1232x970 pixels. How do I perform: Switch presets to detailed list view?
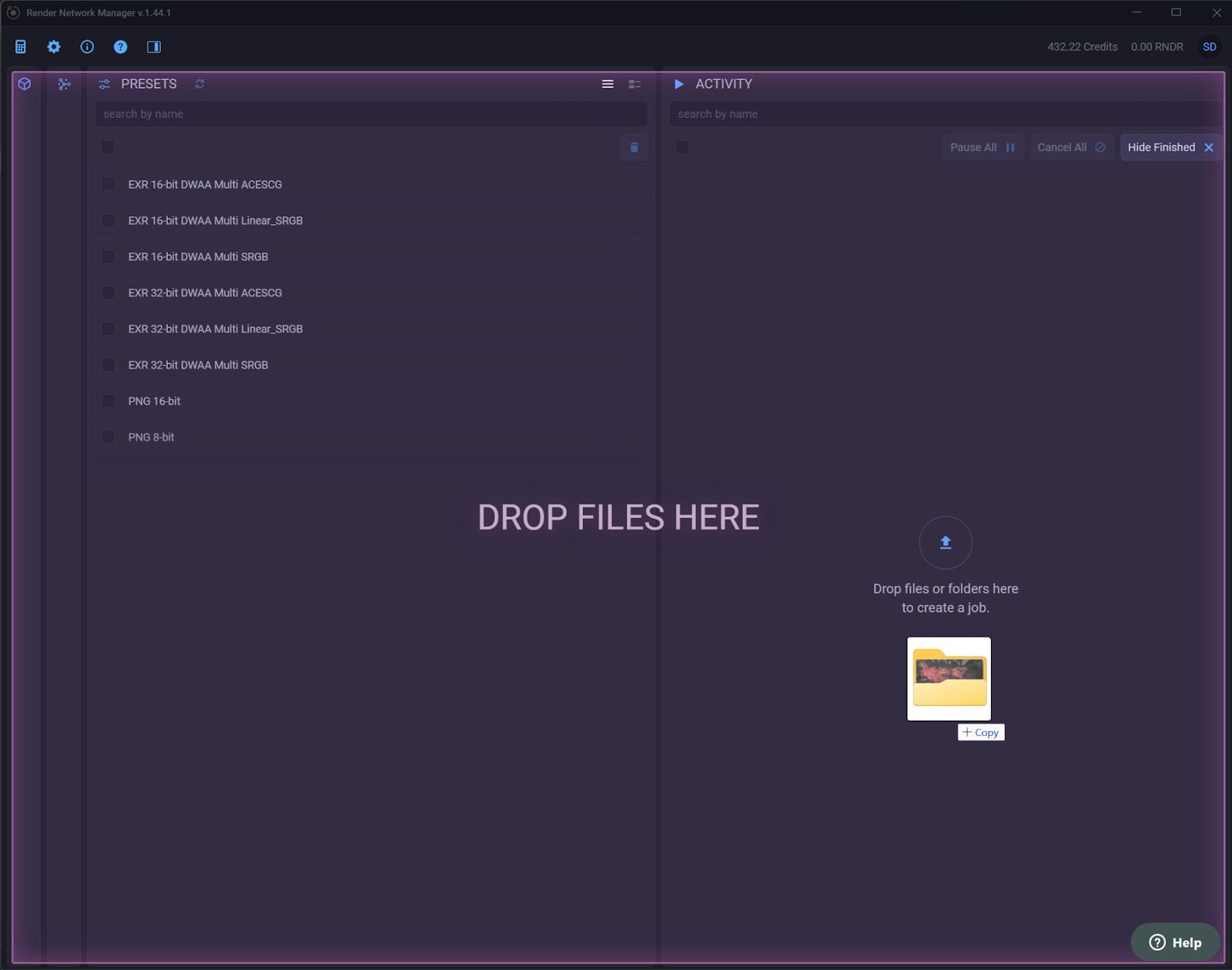(x=634, y=84)
